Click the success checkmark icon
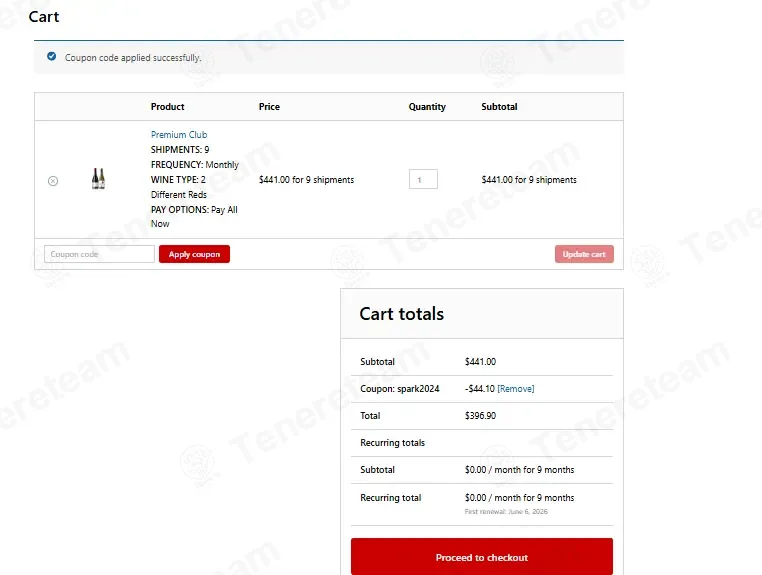This screenshot has height=575, width=762. tap(52, 56)
